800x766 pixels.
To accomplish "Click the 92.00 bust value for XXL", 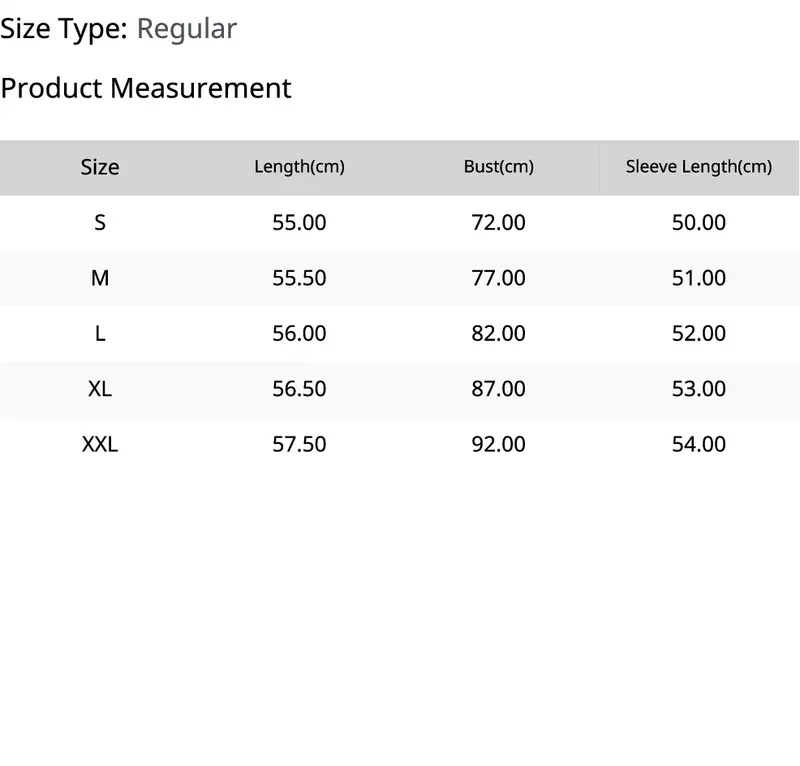I will 499,444.
